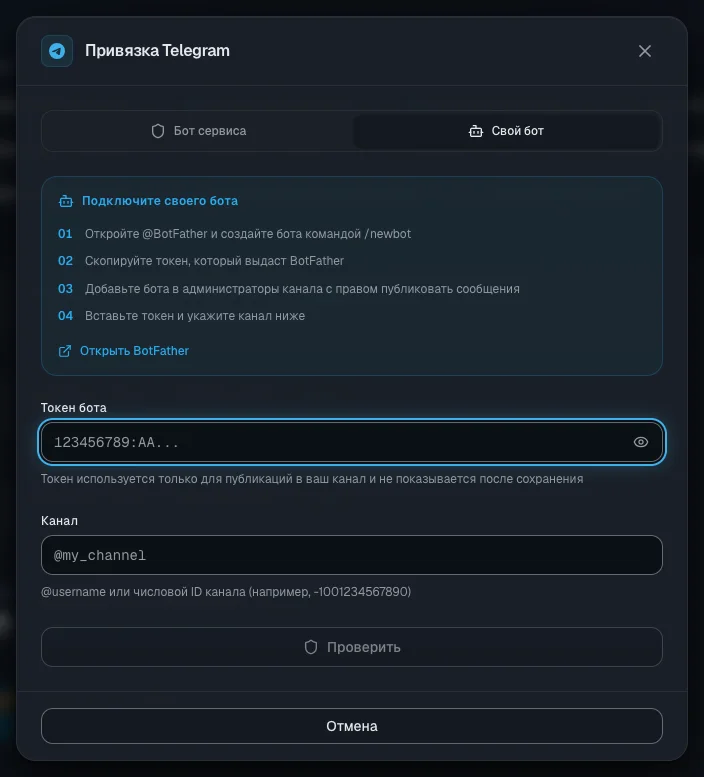
Task: Click step 03 text Добавьте бота в администраторы
Action: pyautogui.click(x=302, y=289)
